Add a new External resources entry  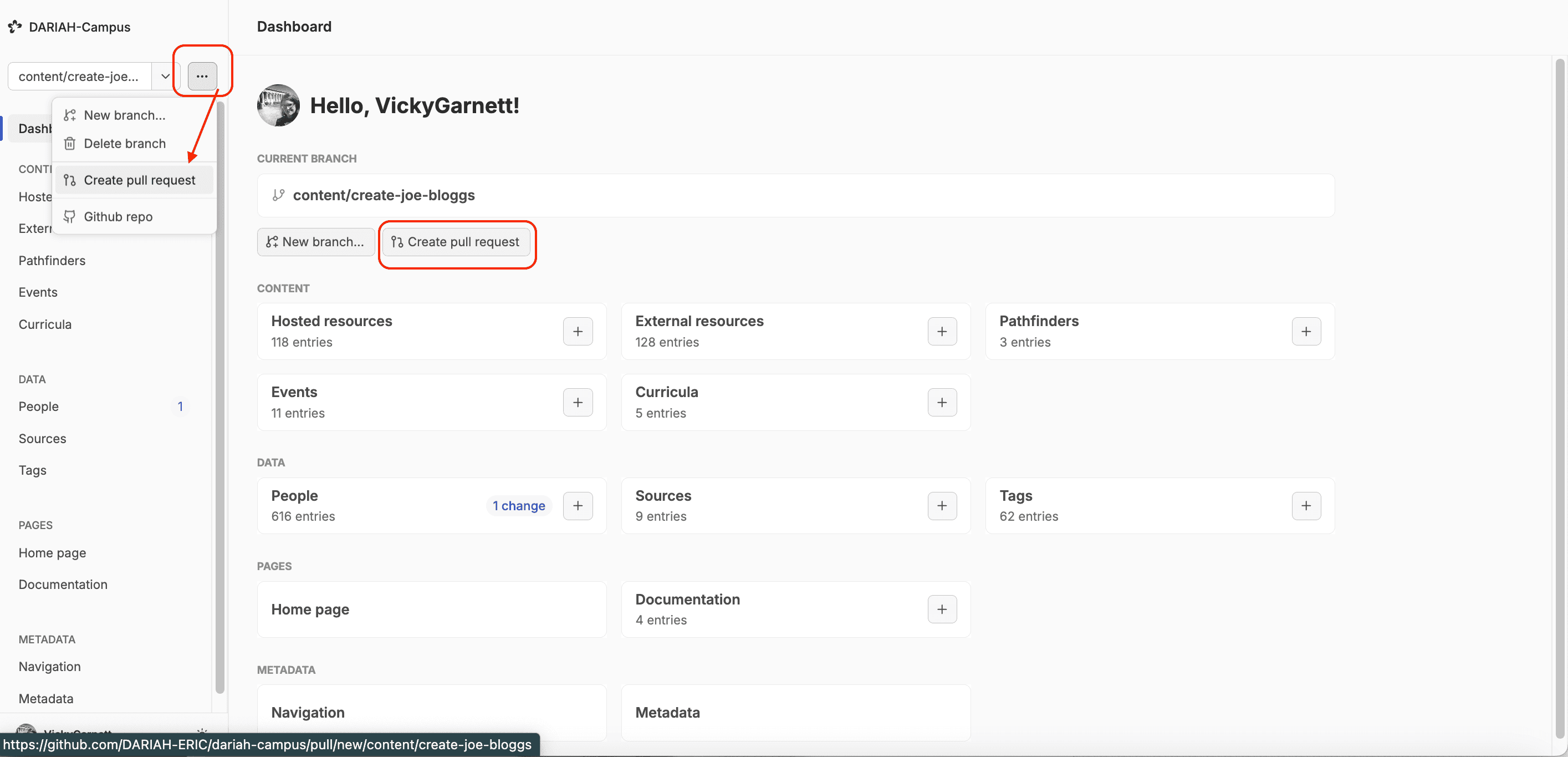click(x=941, y=331)
